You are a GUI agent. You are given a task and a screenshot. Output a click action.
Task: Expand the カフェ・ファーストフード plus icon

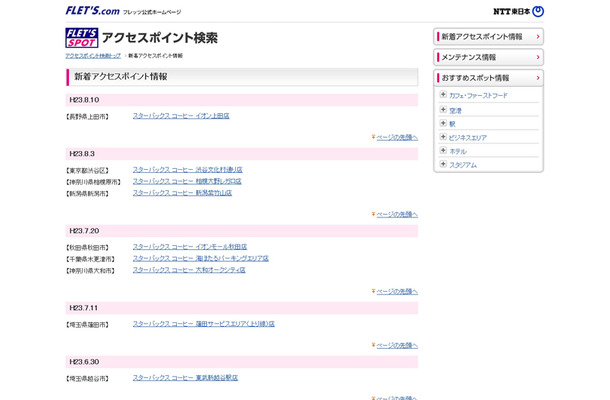point(443,95)
